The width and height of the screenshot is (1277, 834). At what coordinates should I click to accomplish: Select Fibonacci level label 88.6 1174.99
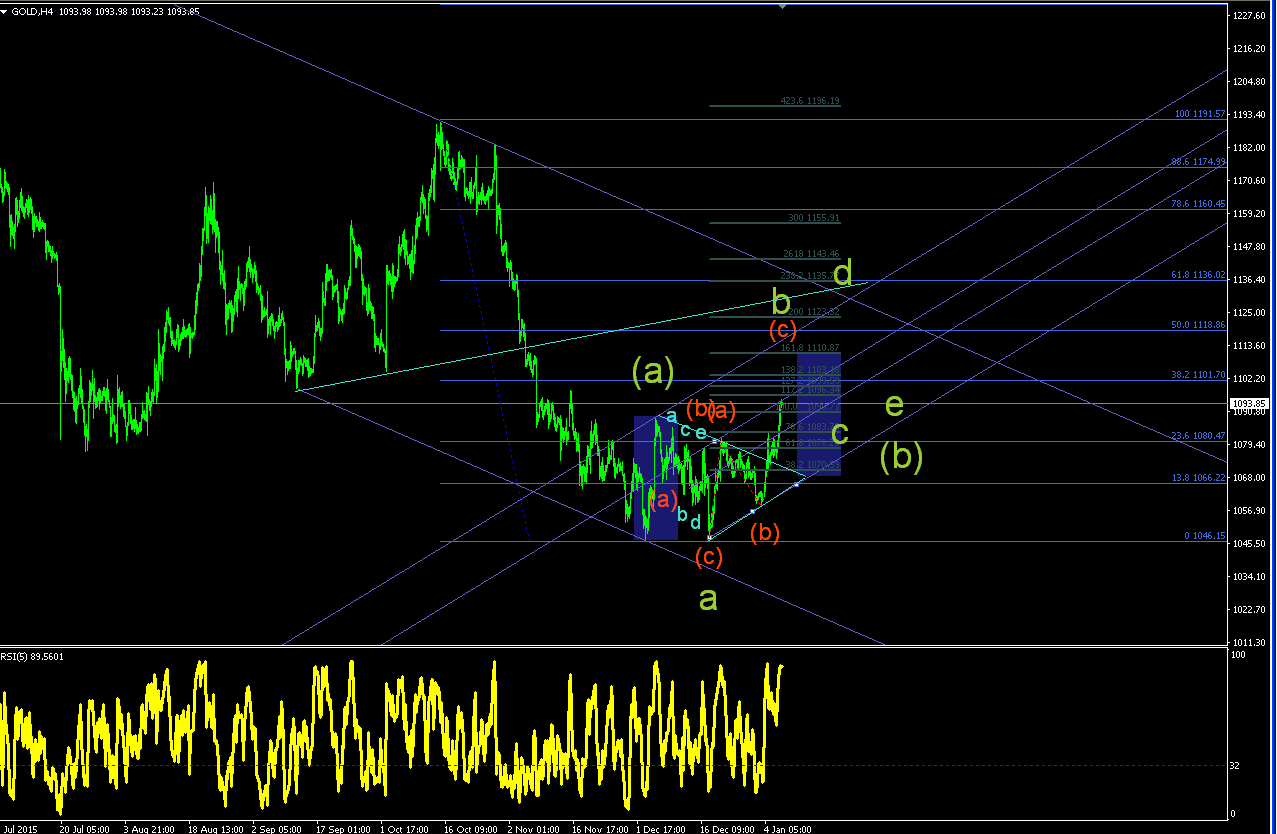coord(1198,162)
